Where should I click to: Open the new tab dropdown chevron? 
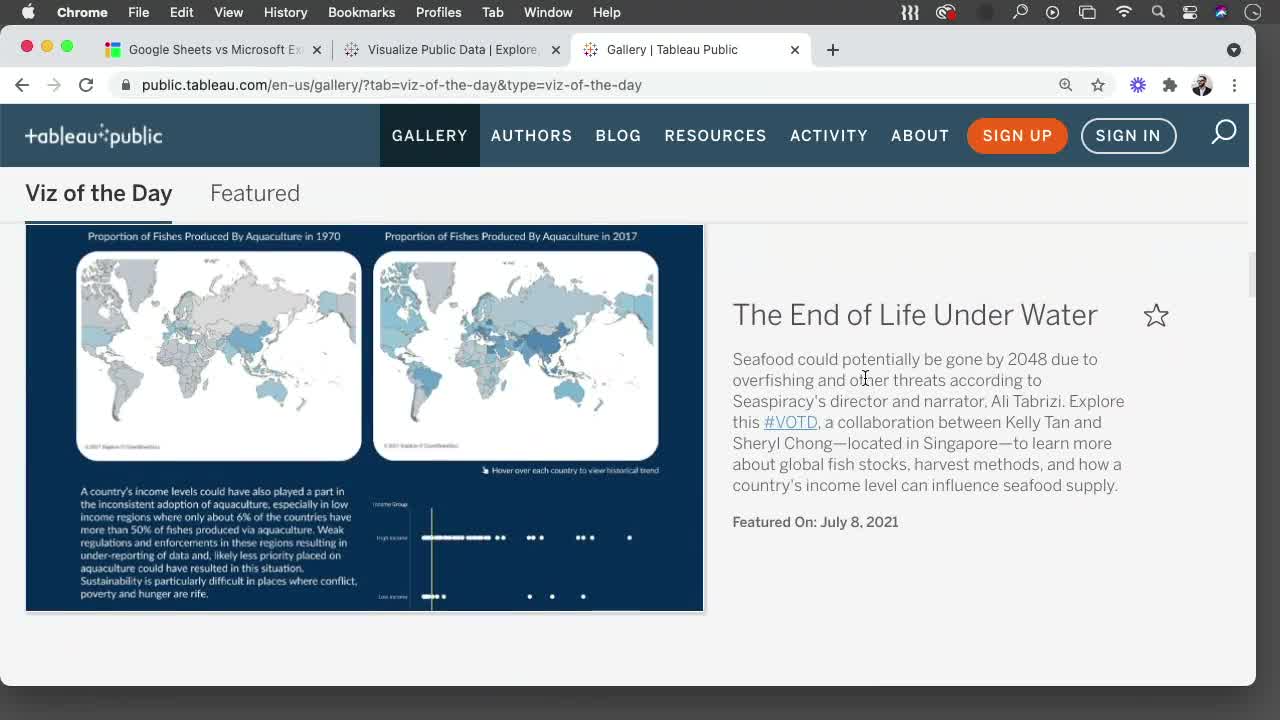(x=1234, y=49)
